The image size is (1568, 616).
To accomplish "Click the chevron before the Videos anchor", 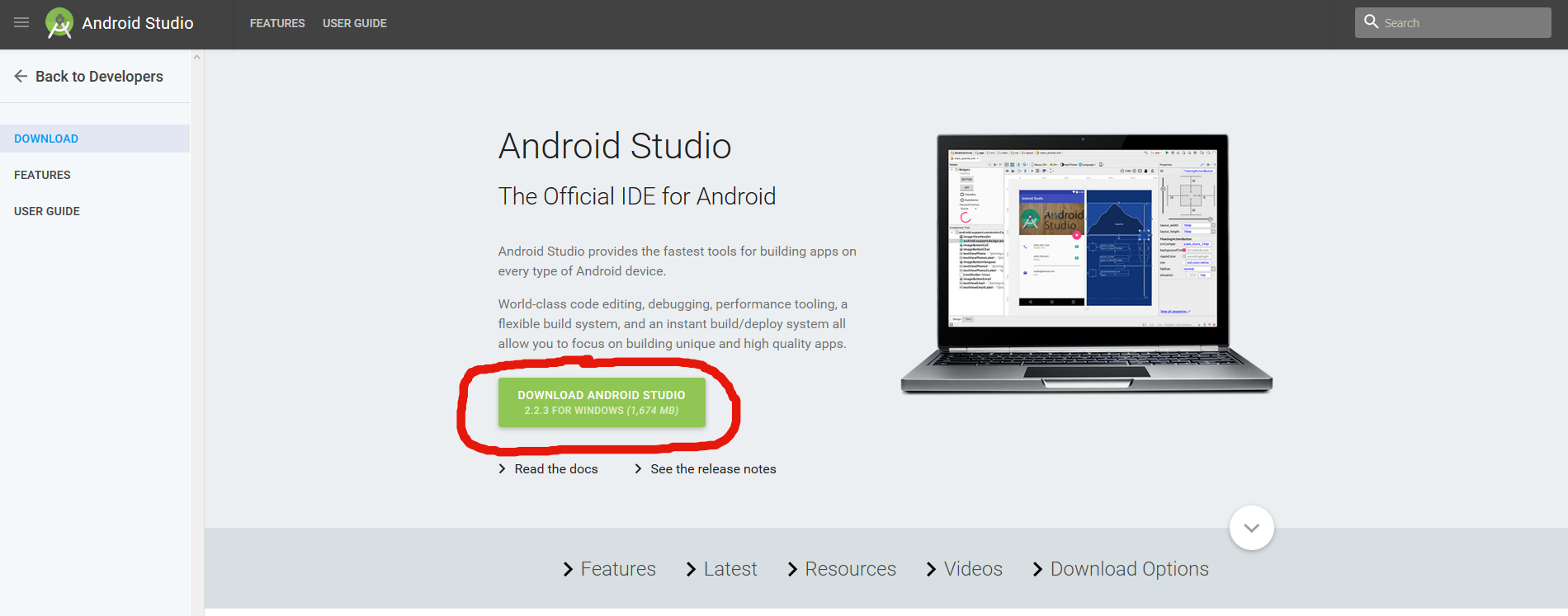I will pos(931,569).
